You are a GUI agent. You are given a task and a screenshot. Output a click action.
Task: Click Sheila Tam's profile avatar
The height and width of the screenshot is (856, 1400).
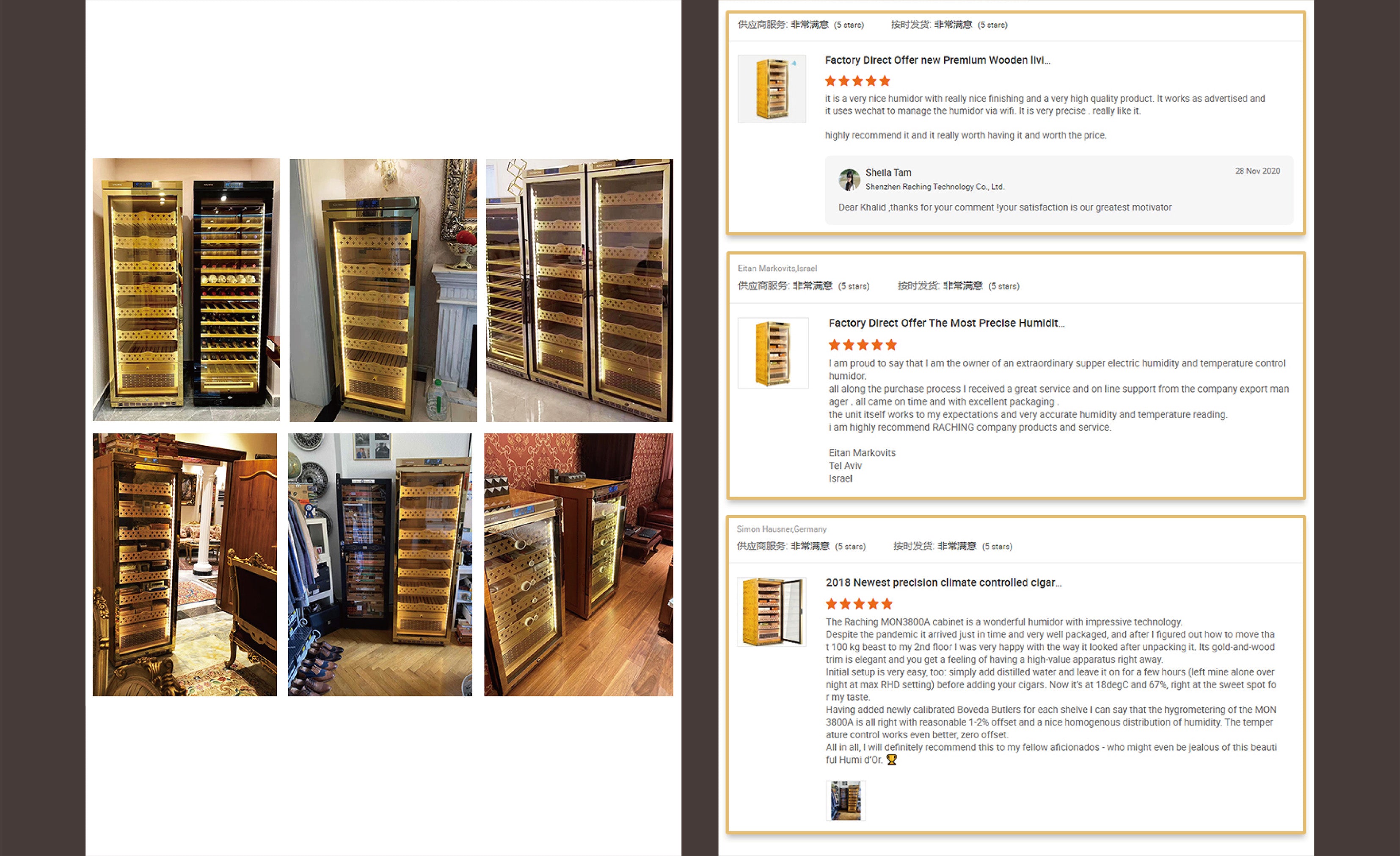pos(849,179)
